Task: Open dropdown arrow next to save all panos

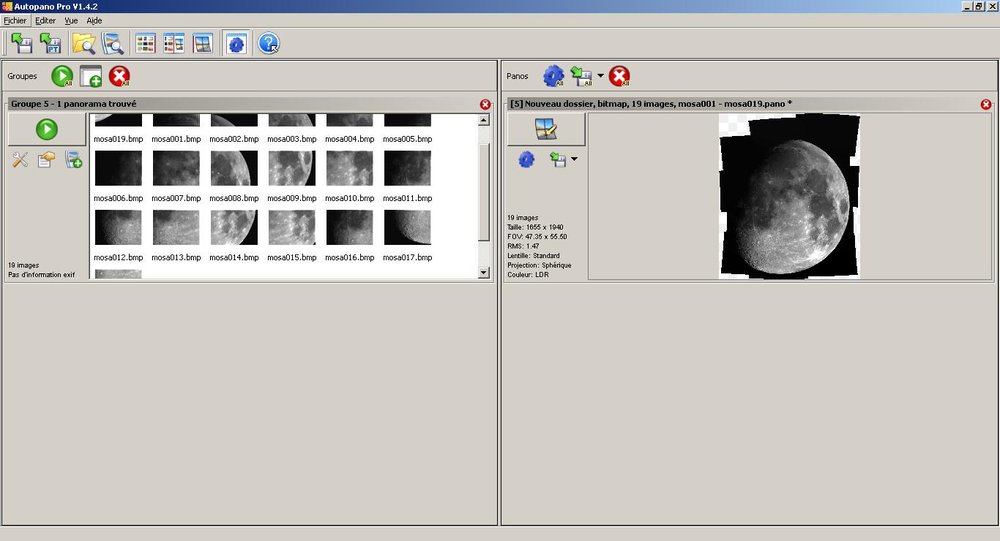Action: click(x=600, y=76)
